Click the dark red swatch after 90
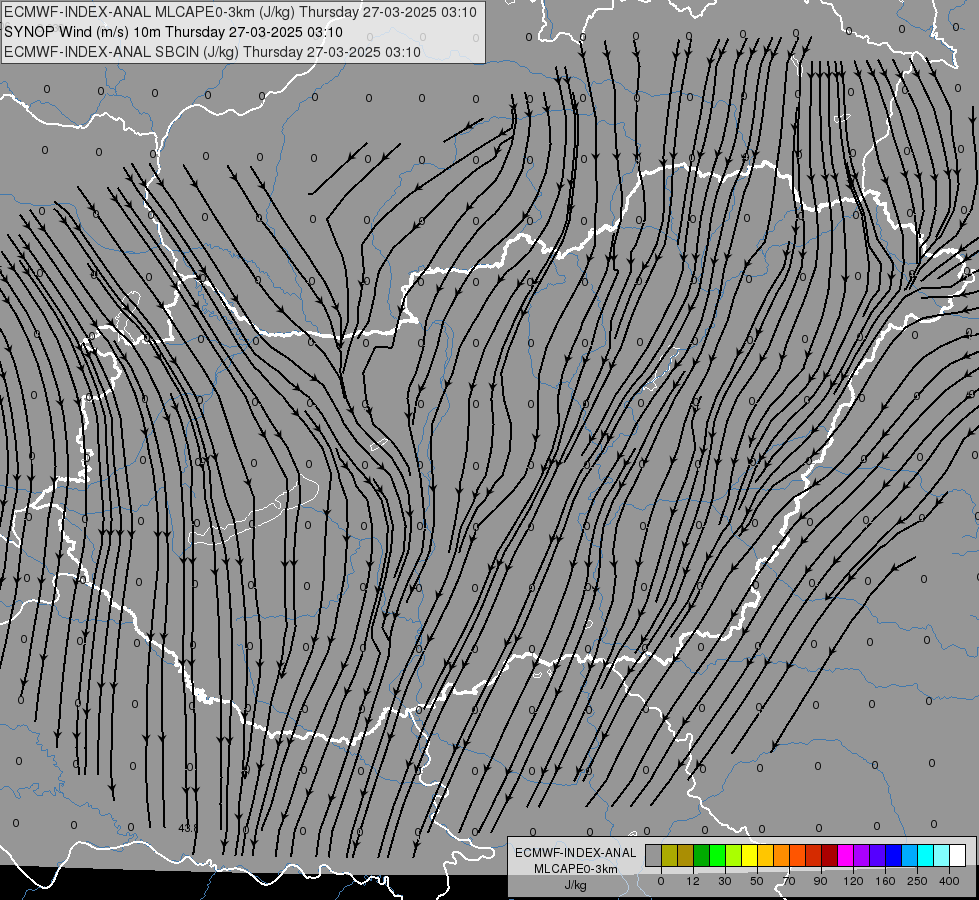This screenshot has width=979, height=900. tap(830, 855)
